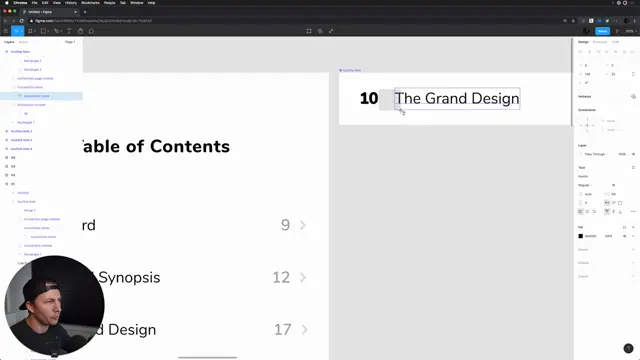This screenshot has height=360, width=640.
Task: Add a stroke with the plus icon
Action: tap(633, 249)
